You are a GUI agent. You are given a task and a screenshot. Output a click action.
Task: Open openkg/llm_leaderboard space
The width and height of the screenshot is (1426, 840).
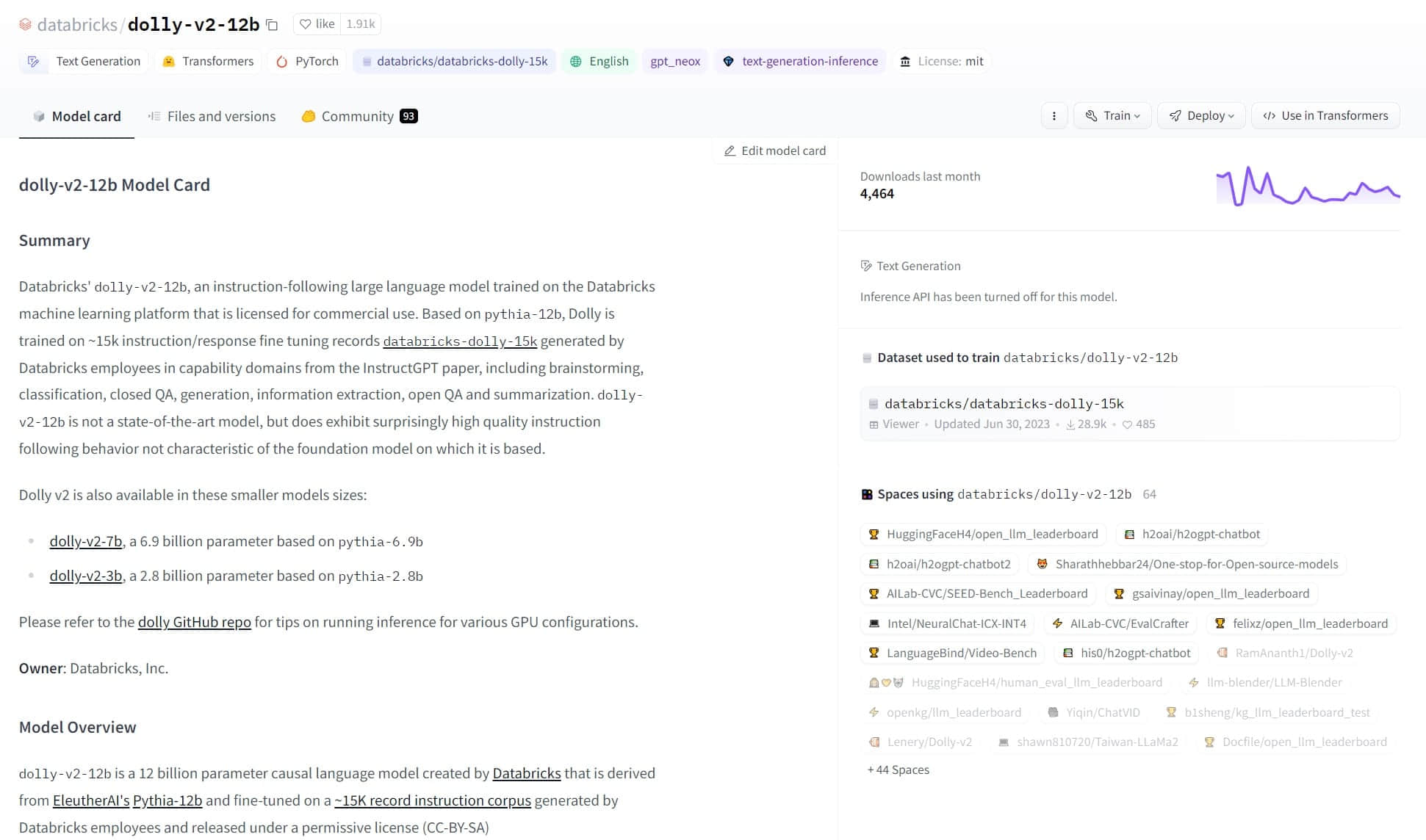point(945,712)
